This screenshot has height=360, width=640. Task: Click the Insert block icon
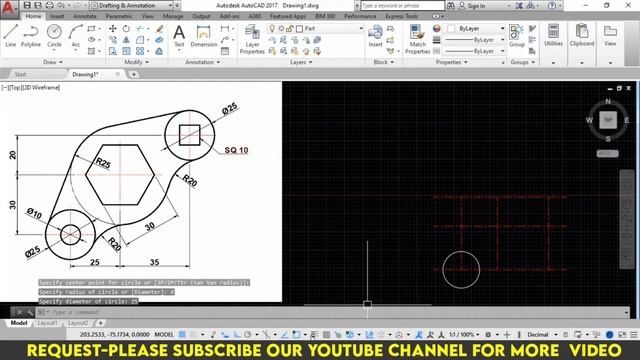pos(375,36)
